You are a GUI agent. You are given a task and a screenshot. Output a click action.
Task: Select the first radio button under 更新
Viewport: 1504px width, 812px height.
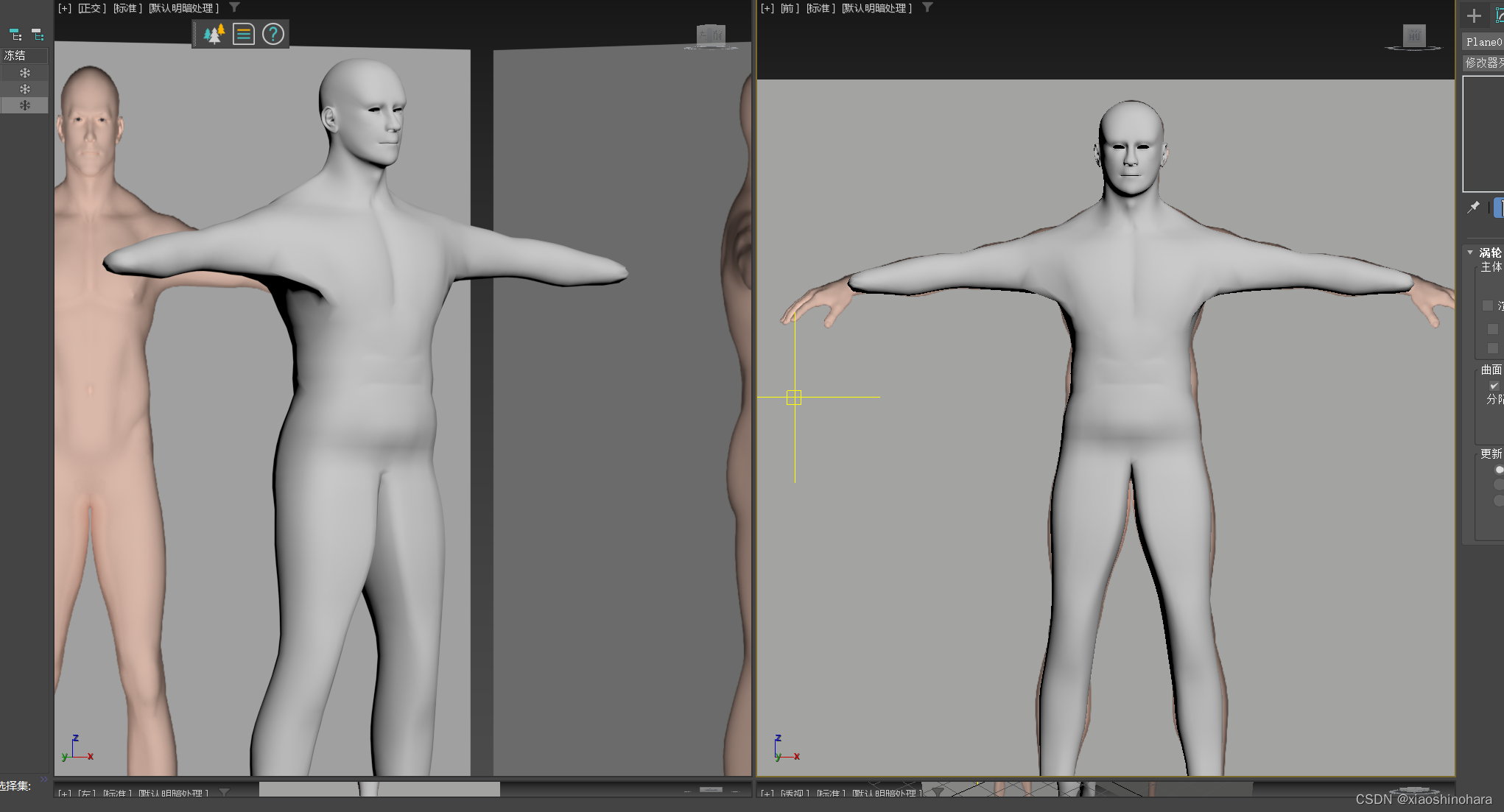coord(1499,469)
